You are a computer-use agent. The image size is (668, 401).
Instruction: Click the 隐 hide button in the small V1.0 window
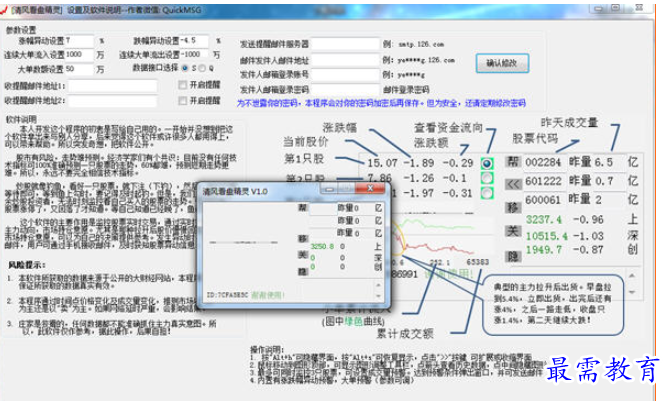click(303, 271)
